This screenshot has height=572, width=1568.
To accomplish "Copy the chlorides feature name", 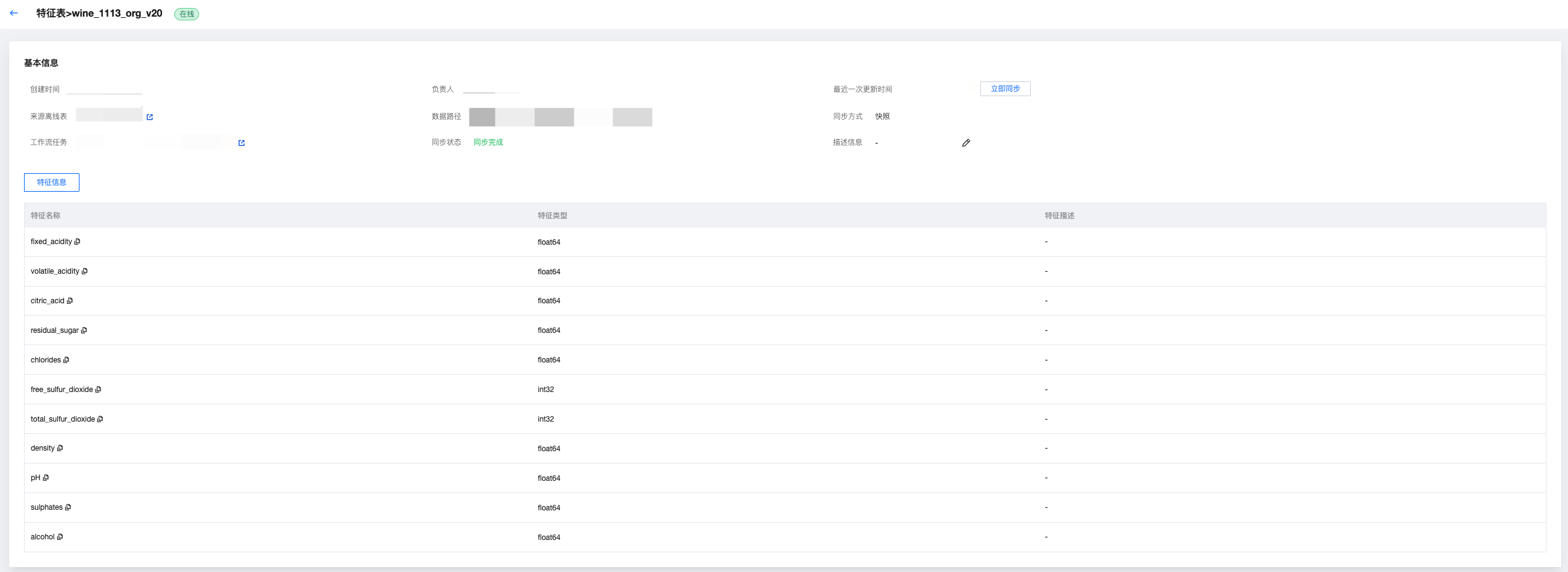I will (67, 360).
